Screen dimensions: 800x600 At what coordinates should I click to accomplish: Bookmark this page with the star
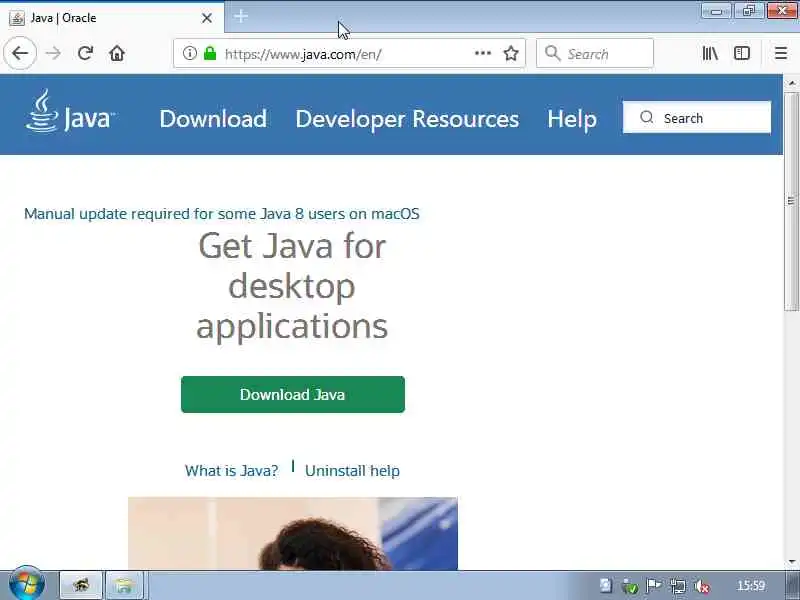(x=511, y=53)
